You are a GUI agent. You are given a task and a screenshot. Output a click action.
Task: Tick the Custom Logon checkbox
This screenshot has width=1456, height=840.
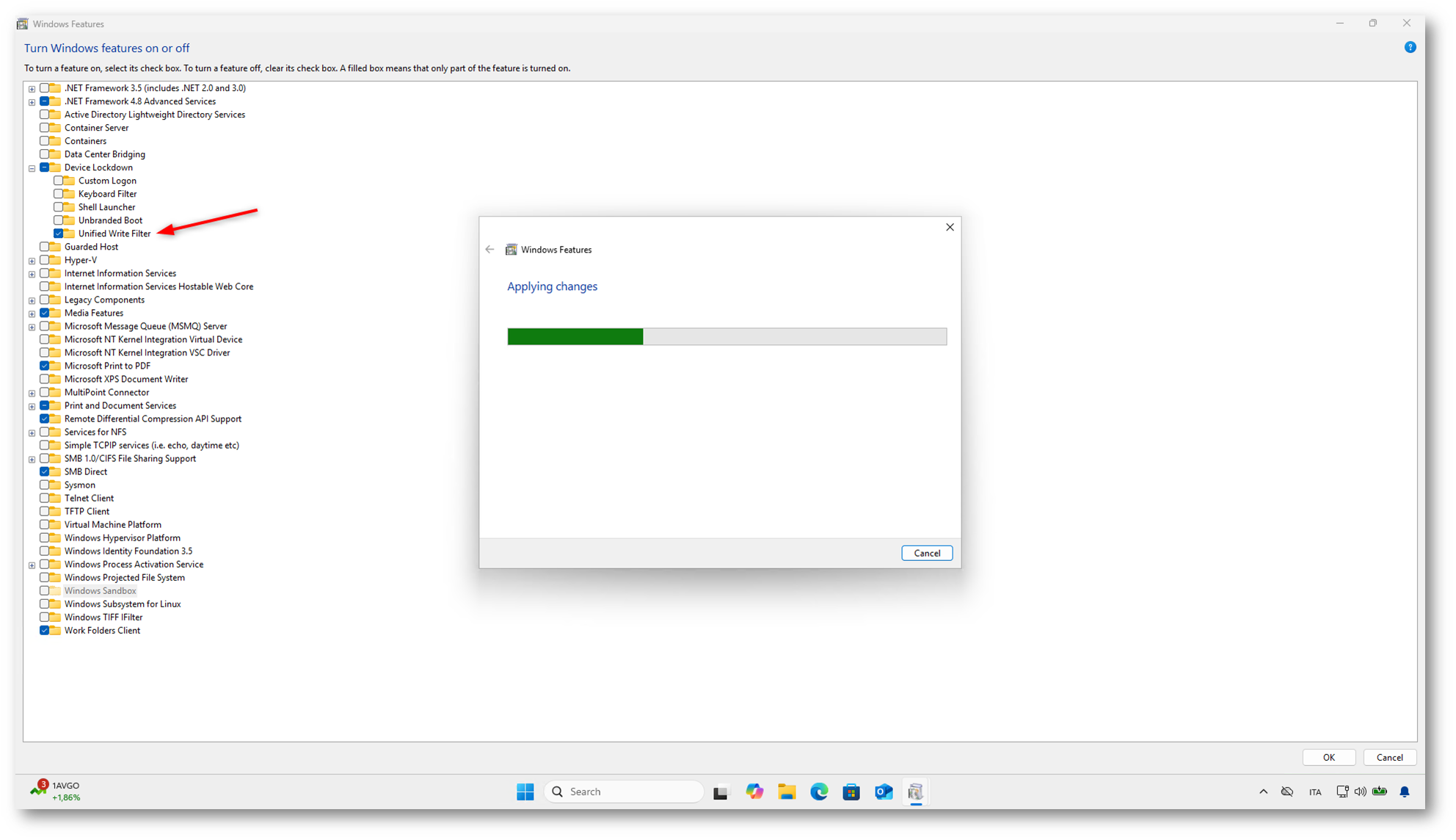[59, 181]
